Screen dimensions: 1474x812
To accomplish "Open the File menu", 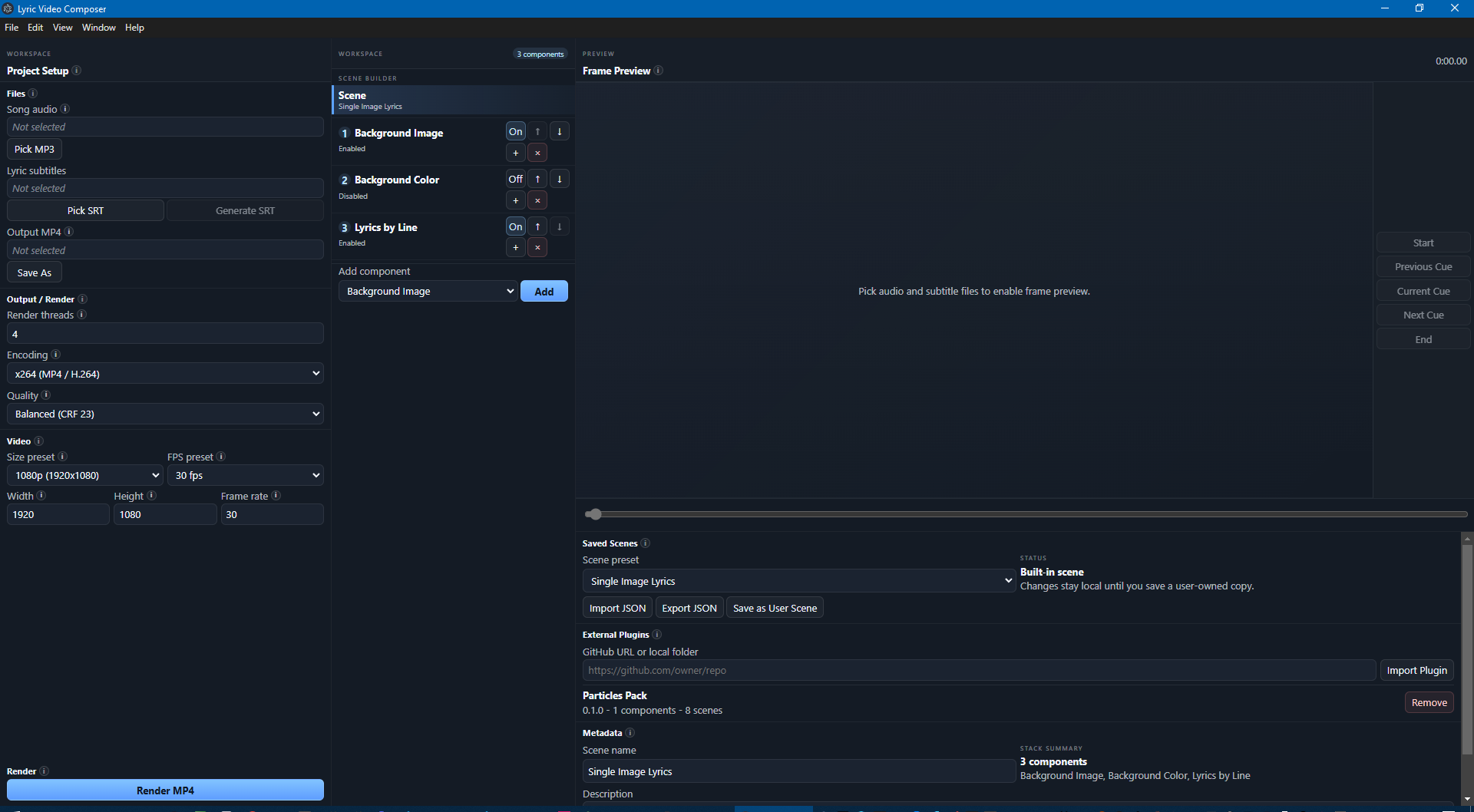I will 12,28.
